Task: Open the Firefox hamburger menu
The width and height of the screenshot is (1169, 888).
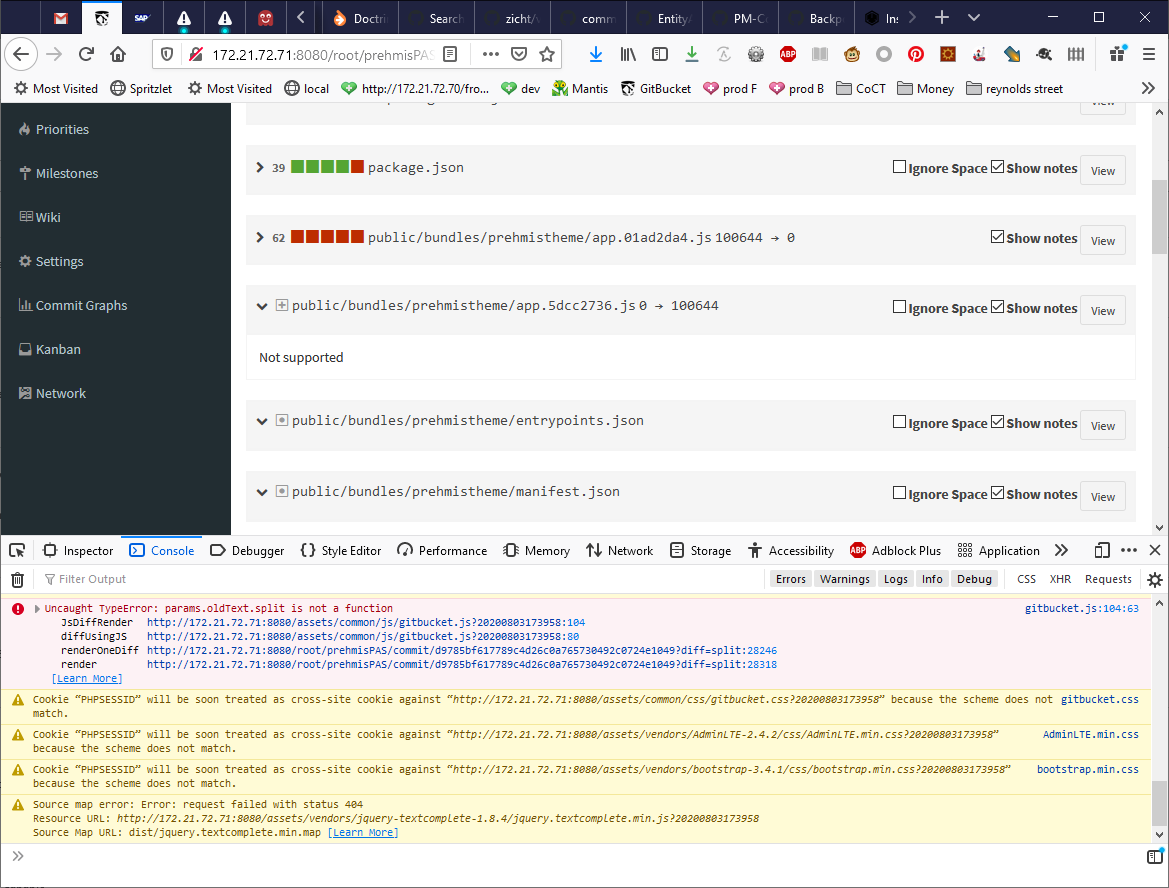Action: click(1149, 54)
